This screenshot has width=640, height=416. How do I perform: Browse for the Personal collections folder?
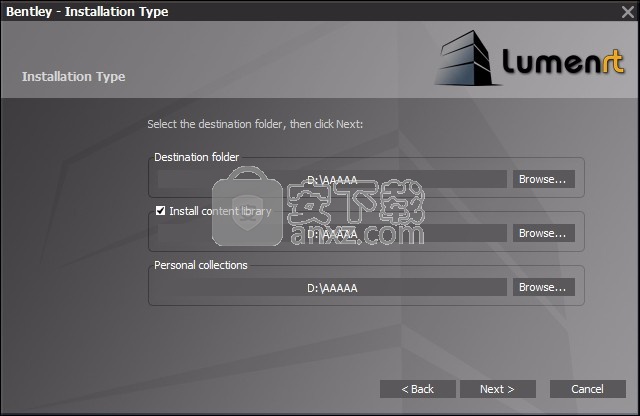point(544,287)
